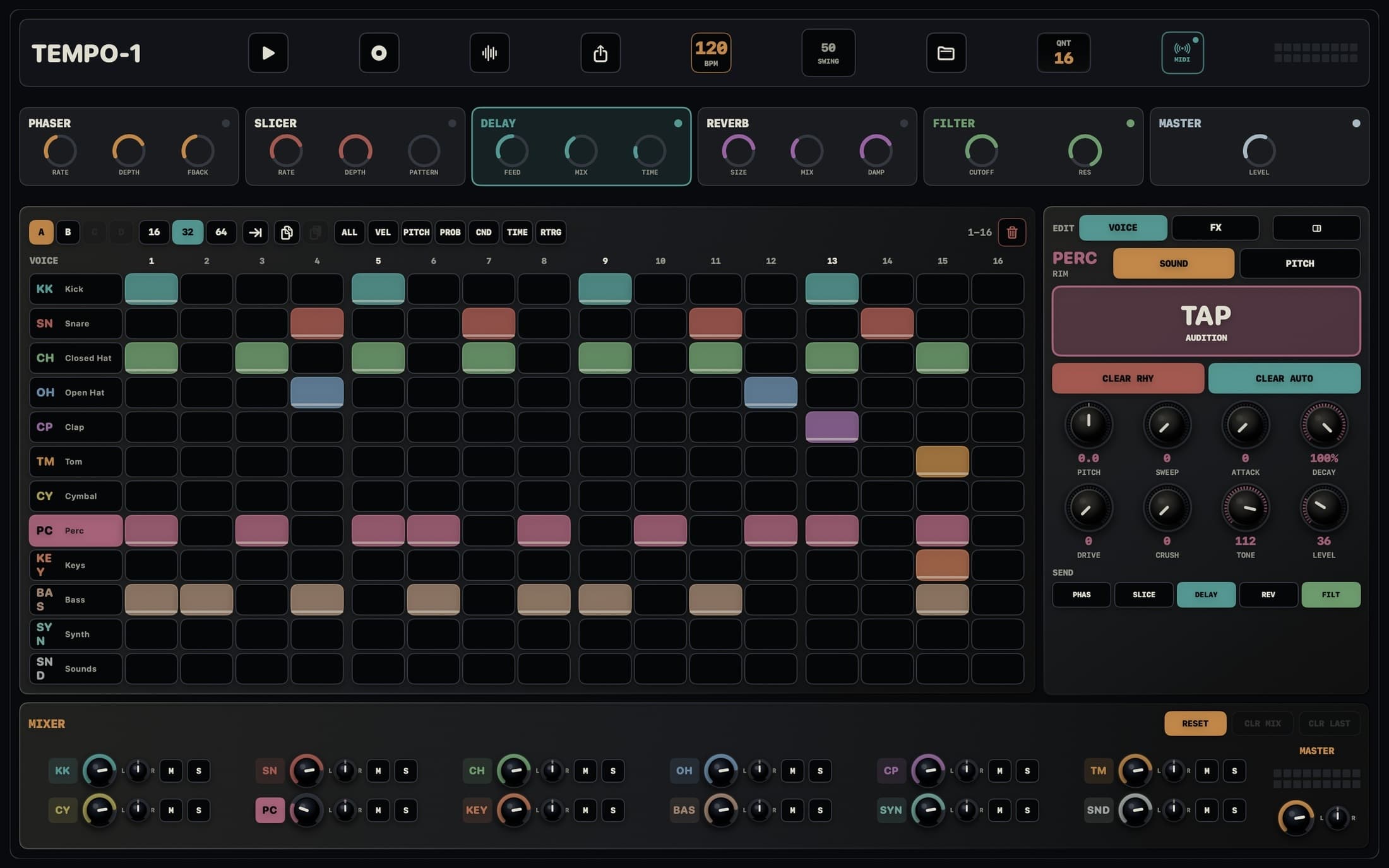Click the mixer RESET button

coord(1195,723)
